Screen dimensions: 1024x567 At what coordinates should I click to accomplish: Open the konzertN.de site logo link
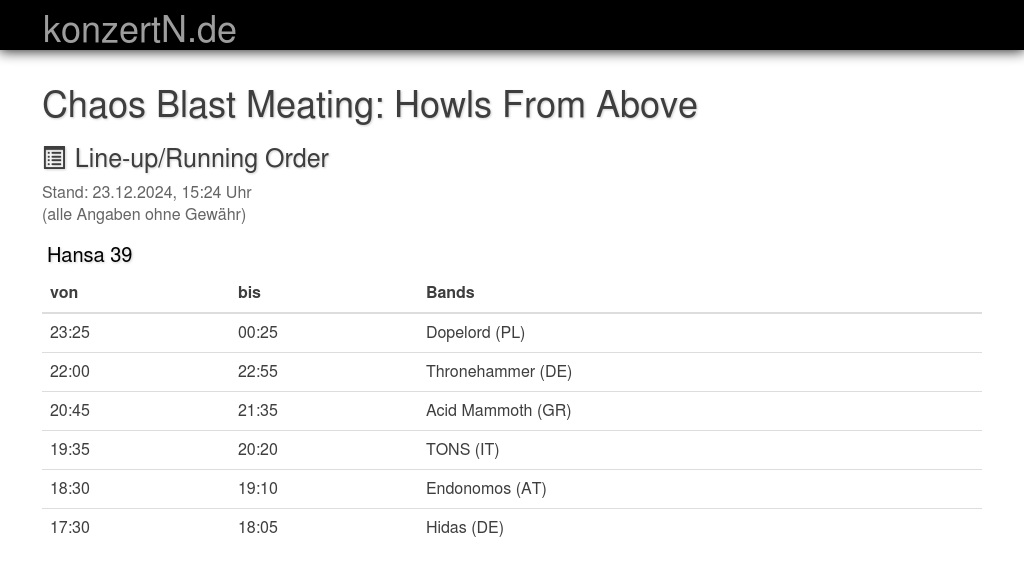(x=140, y=30)
